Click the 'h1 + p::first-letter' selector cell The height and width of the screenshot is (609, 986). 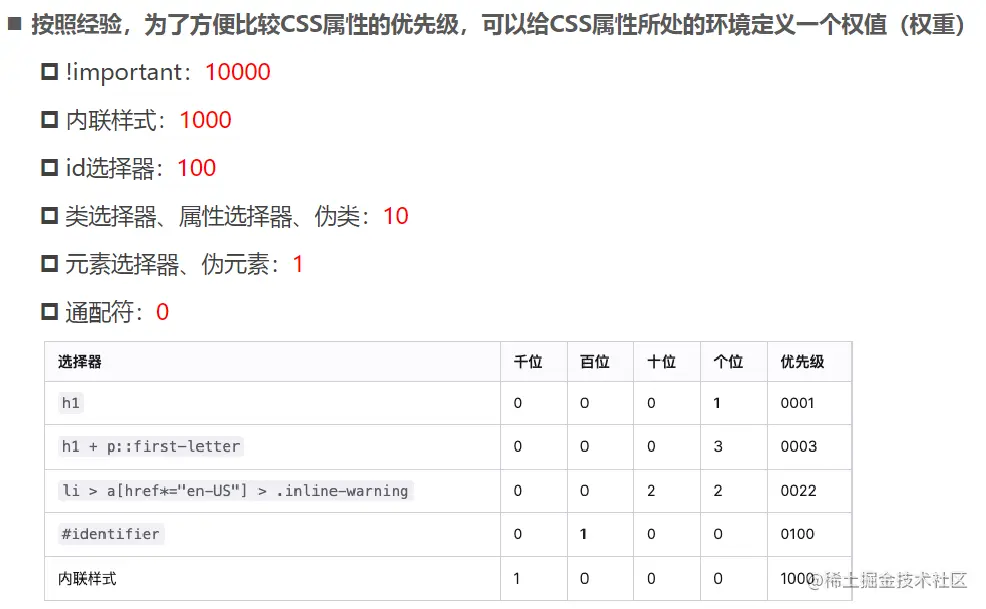point(151,447)
